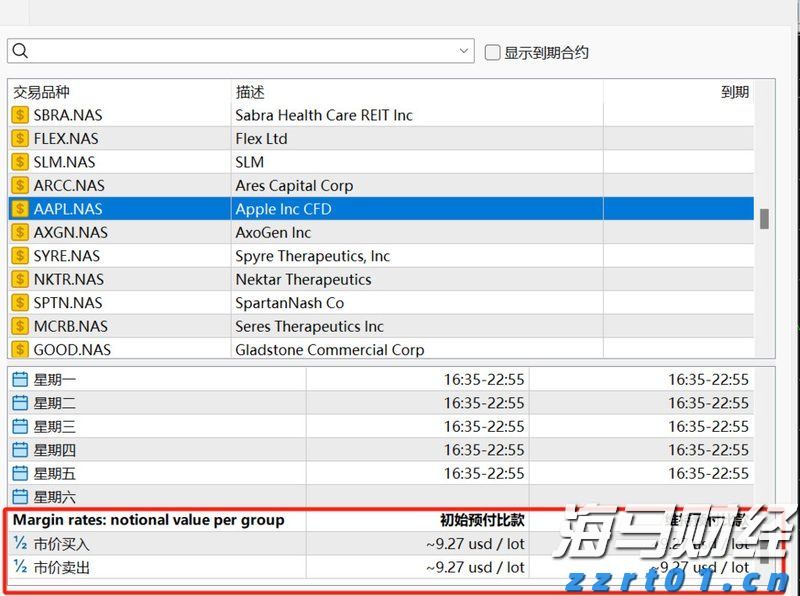Click the vertical scrollbar on the symbol list

click(x=766, y=220)
